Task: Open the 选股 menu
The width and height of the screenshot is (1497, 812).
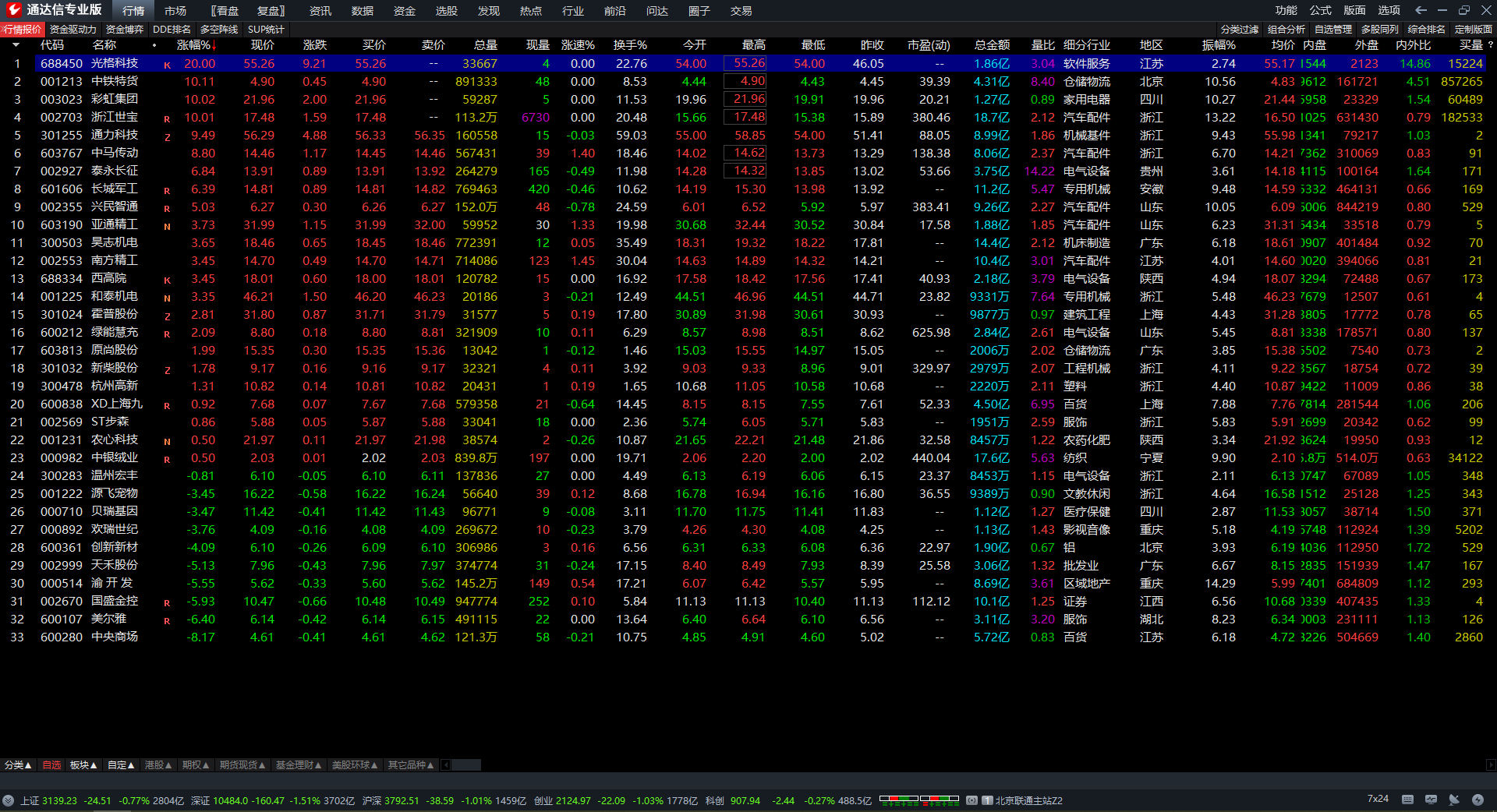Action: [x=447, y=11]
